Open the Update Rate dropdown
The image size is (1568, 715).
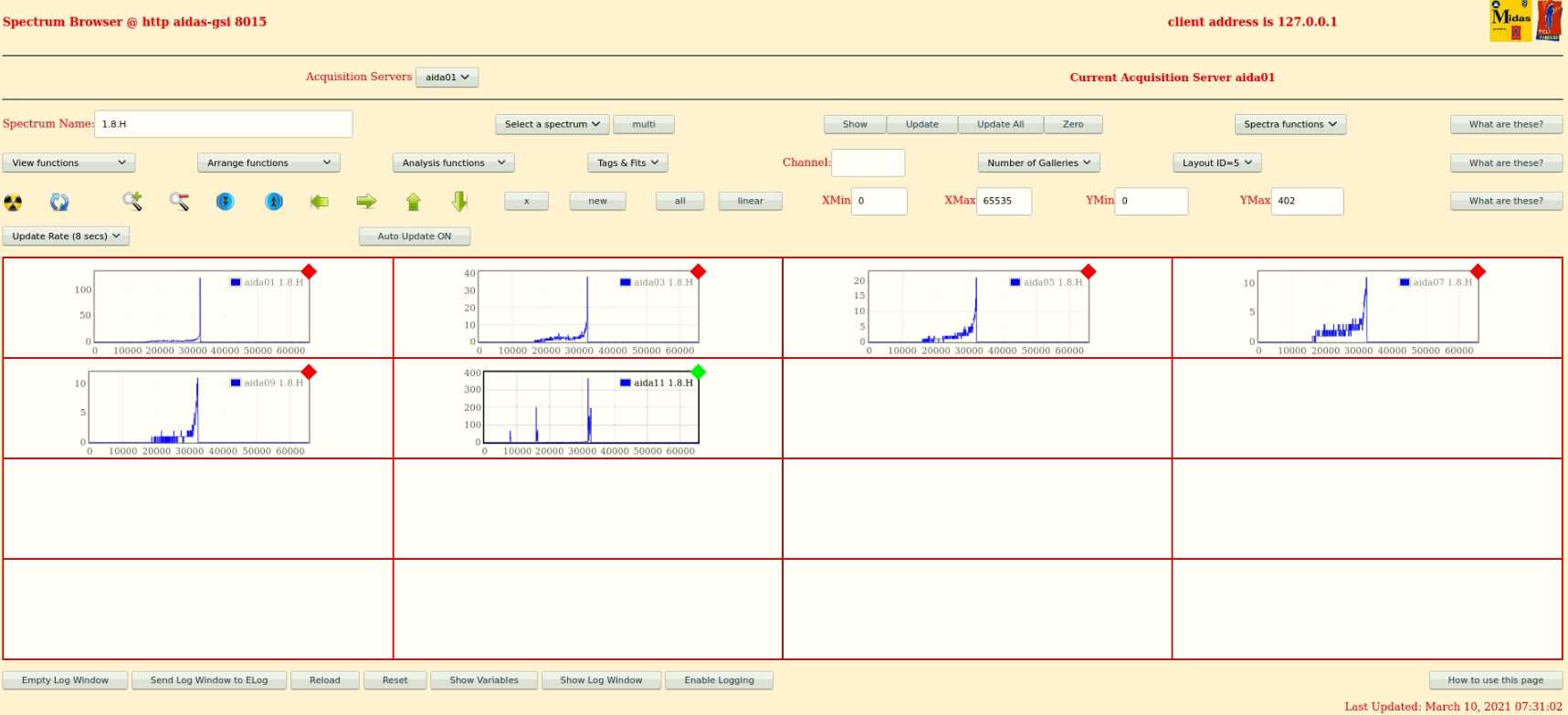pos(66,237)
